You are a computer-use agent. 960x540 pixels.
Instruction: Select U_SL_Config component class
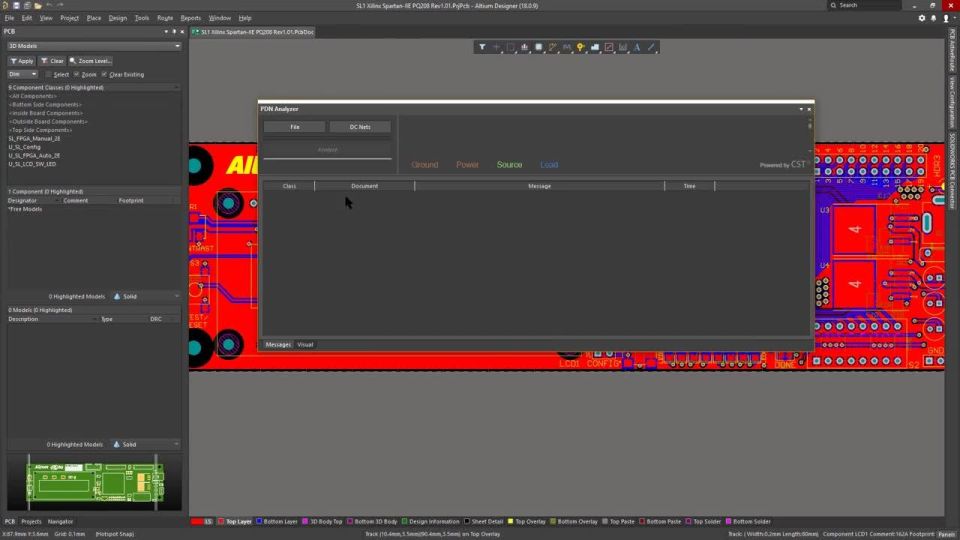pos(24,147)
